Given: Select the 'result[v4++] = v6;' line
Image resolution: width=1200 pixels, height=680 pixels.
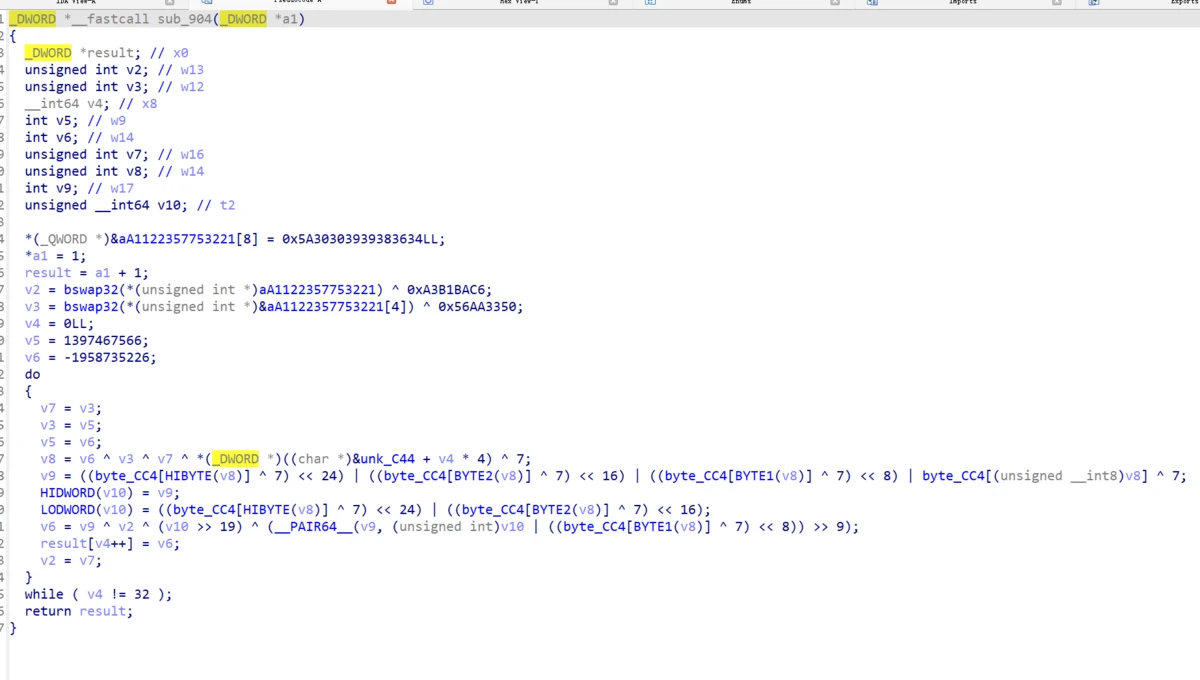Looking at the screenshot, I should pos(110,545).
